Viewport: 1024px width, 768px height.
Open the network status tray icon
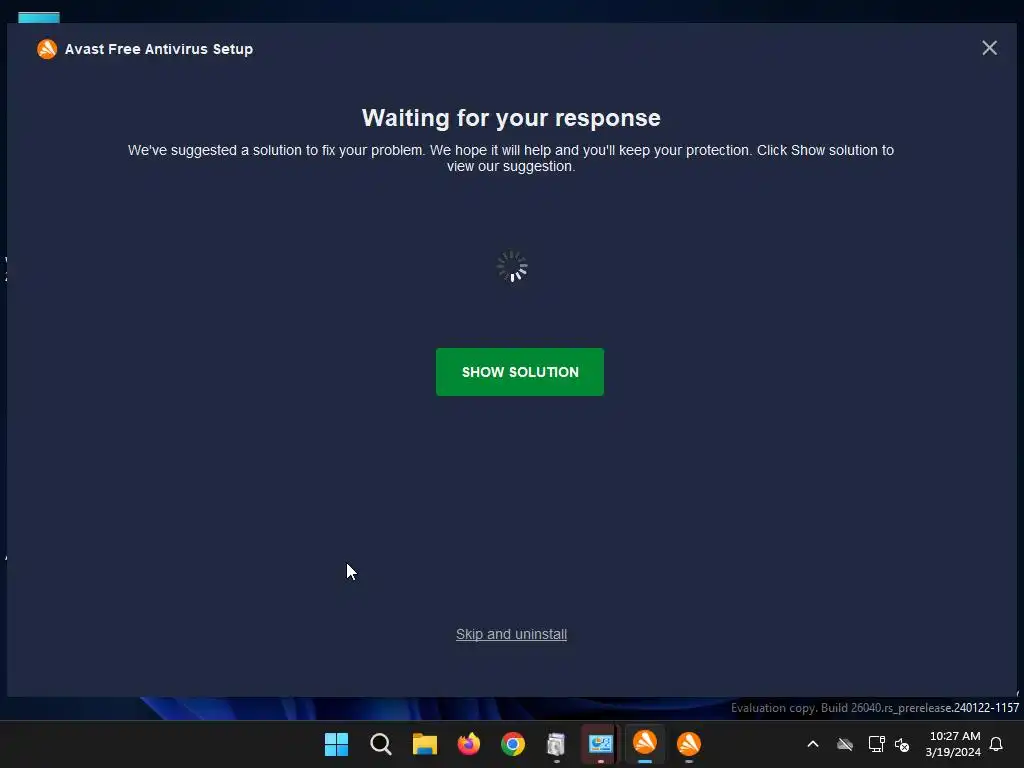coord(876,744)
